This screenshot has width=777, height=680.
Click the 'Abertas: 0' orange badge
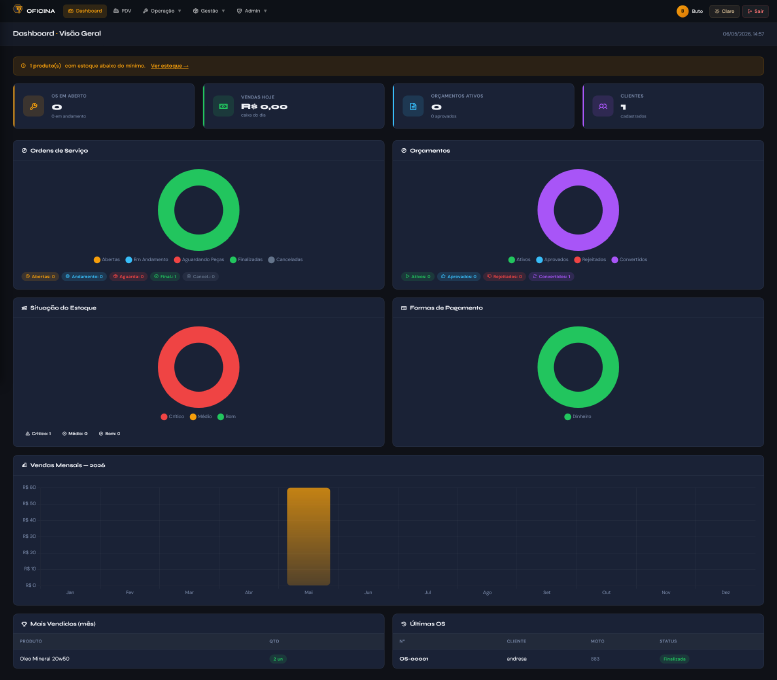coord(40,277)
